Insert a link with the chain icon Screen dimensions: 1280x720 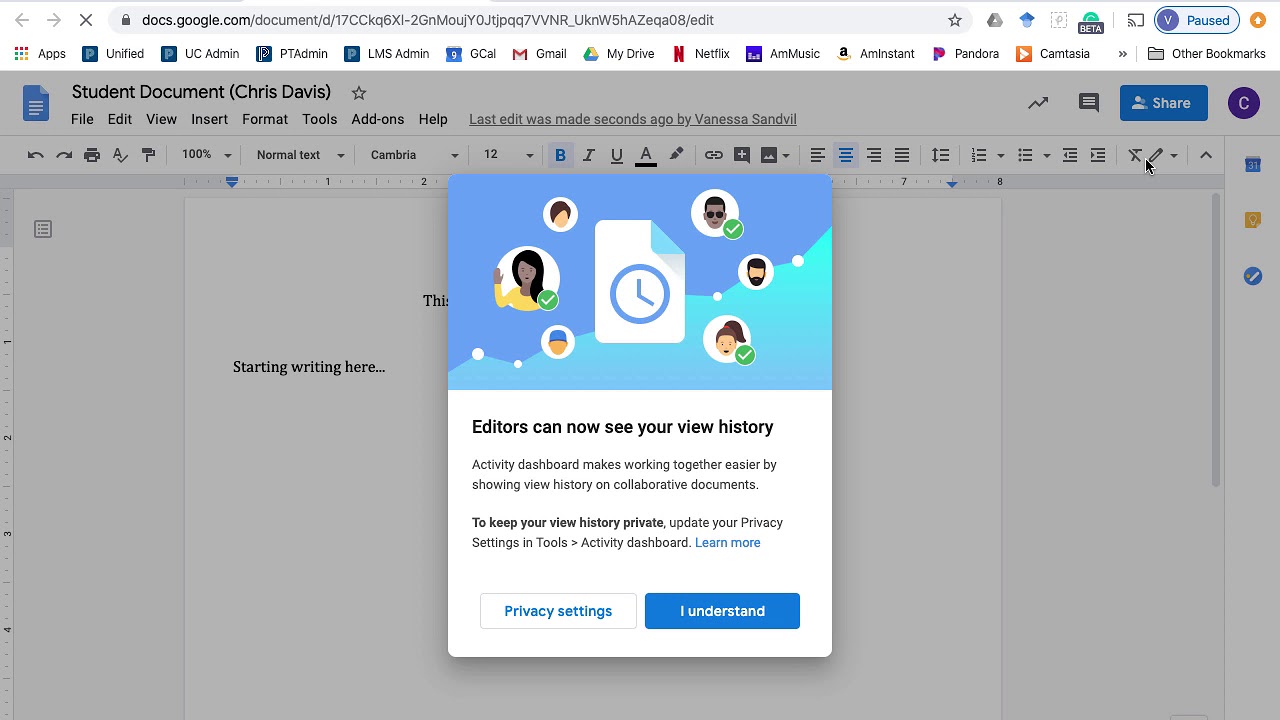point(713,155)
